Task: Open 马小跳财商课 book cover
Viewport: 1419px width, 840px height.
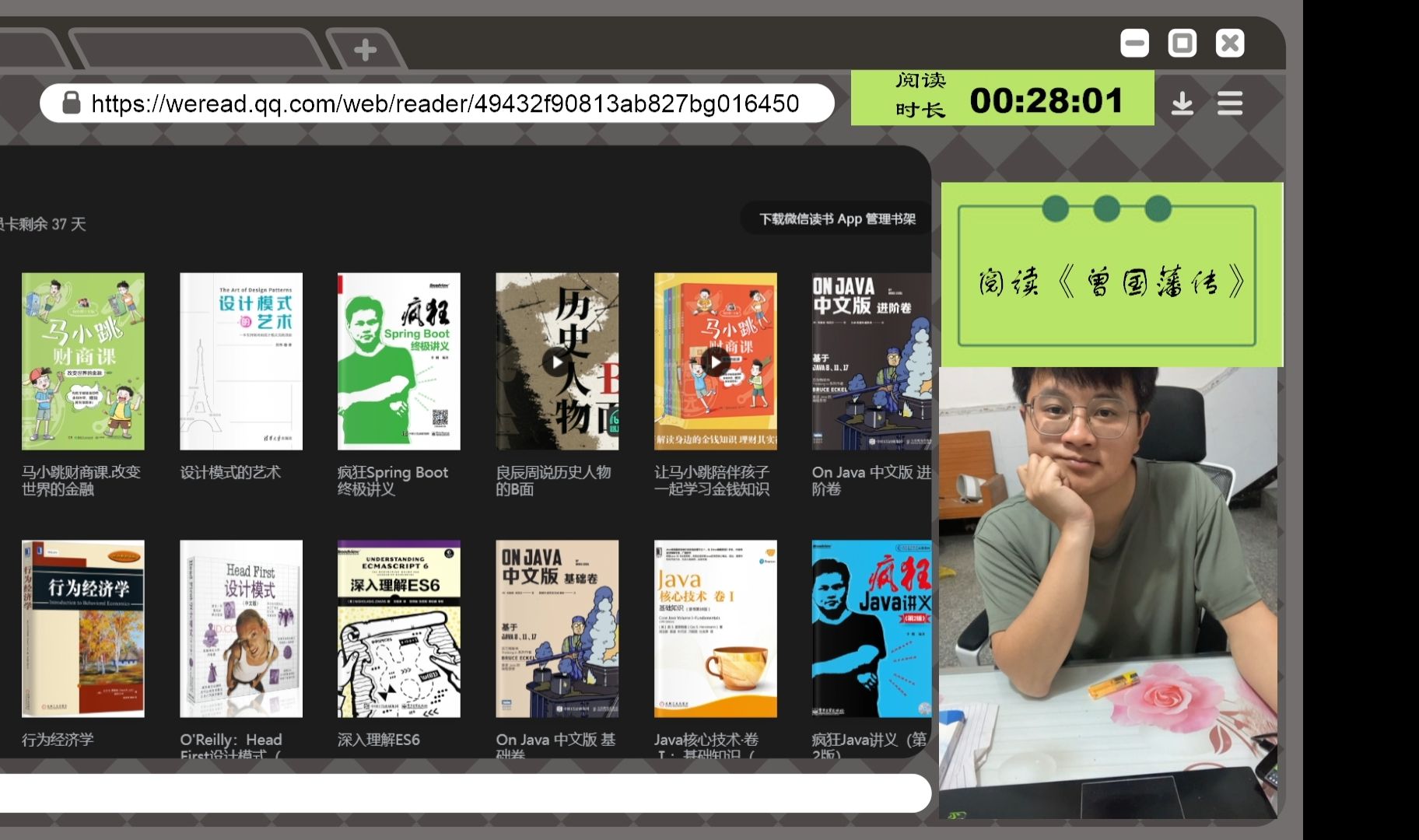Action: click(x=83, y=361)
